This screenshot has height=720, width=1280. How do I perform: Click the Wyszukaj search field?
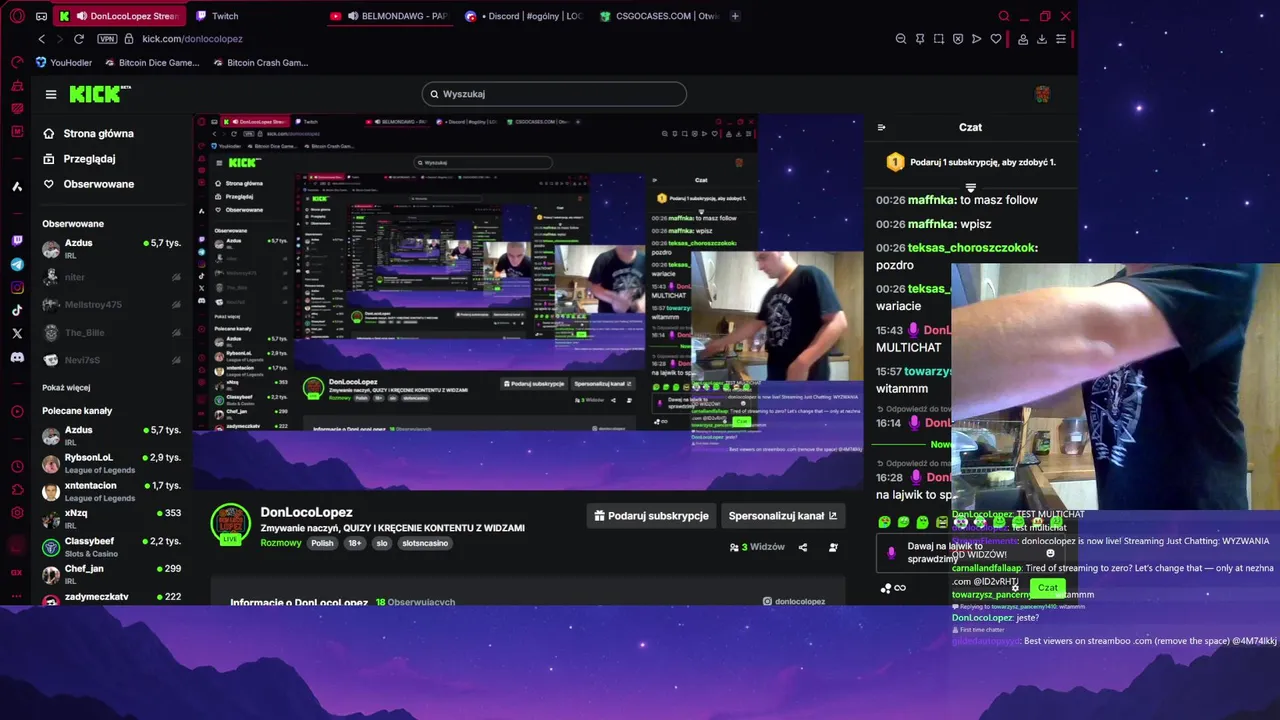pos(554,94)
